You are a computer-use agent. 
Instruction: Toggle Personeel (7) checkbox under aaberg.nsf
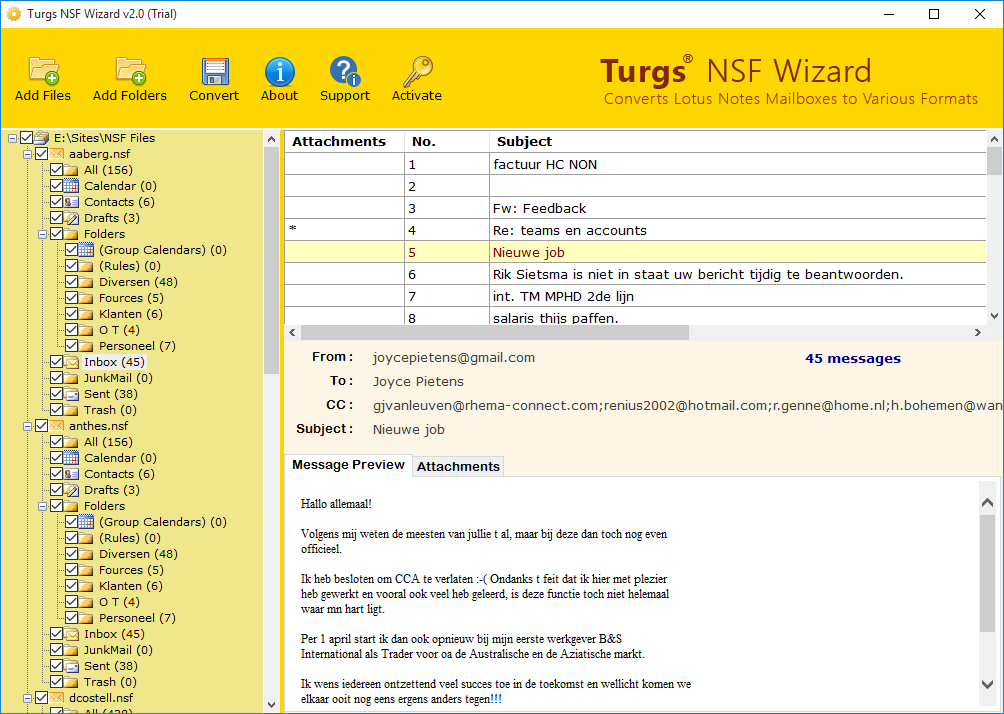[71, 346]
